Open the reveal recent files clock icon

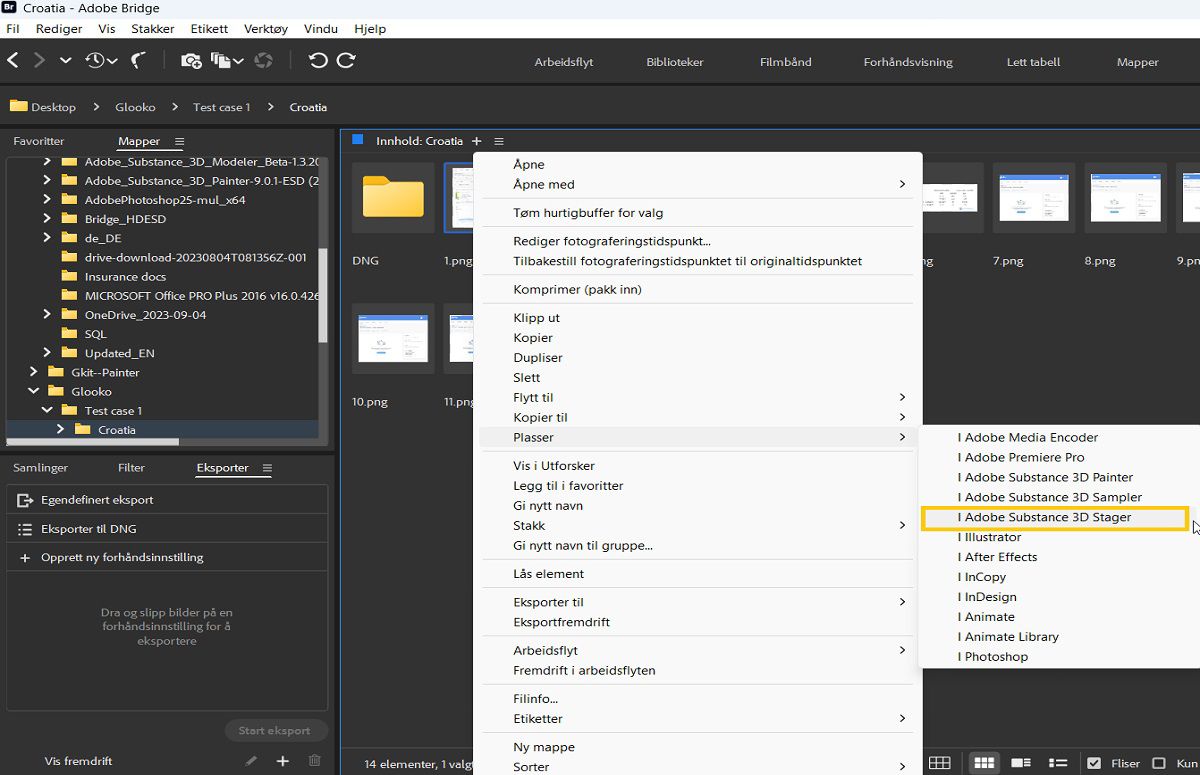[100, 61]
